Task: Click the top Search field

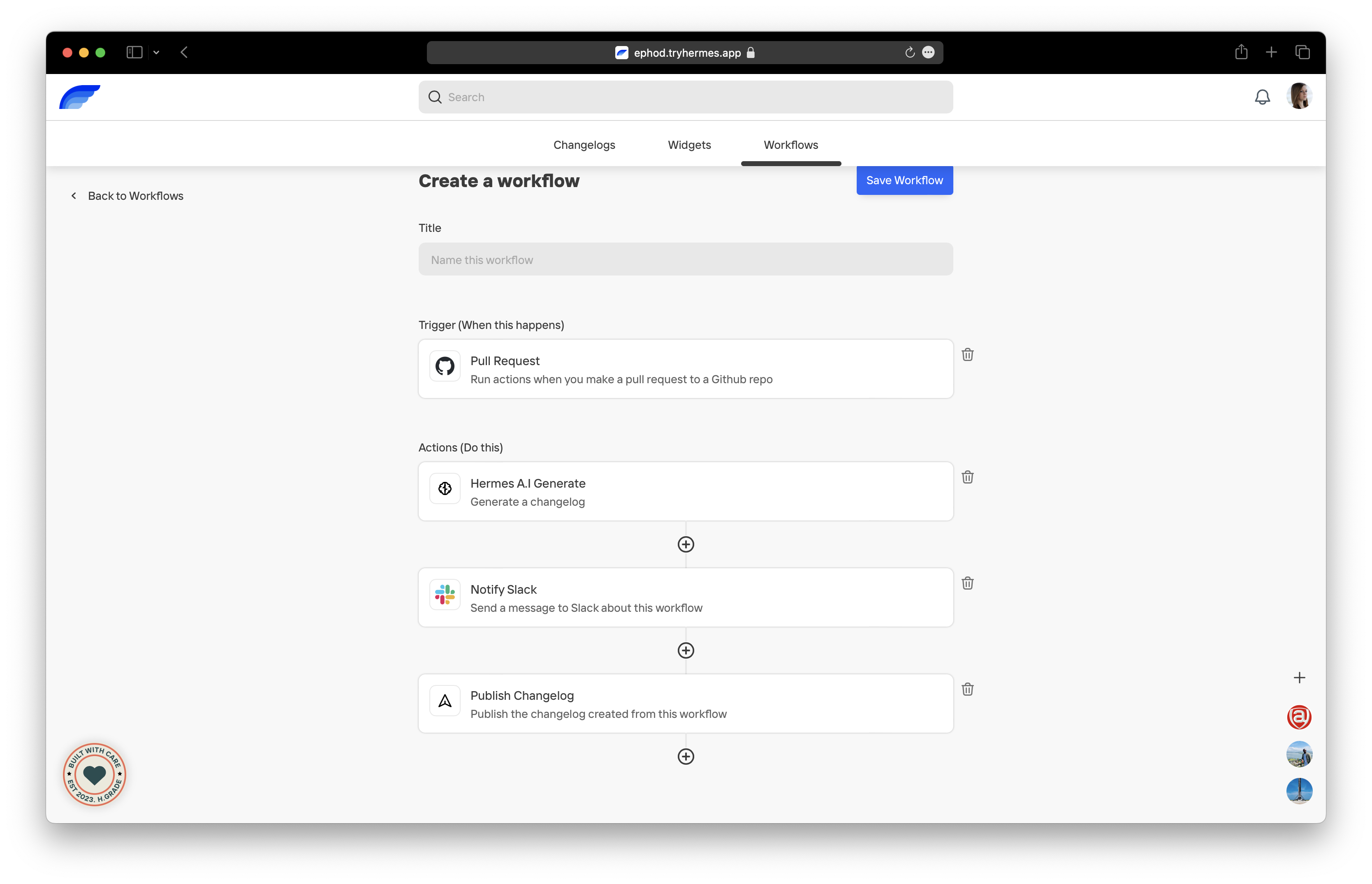Action: coord(686,97)
